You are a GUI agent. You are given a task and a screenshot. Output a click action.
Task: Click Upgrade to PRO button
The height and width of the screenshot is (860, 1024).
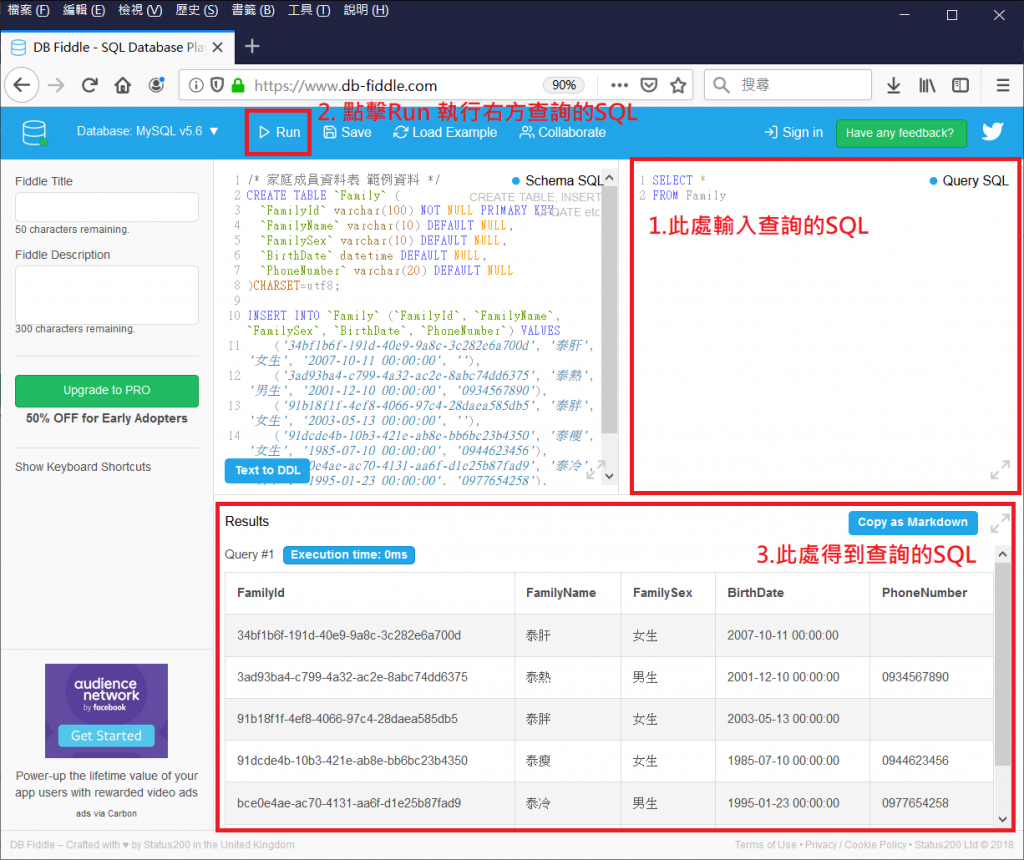(x=106, y=390)
